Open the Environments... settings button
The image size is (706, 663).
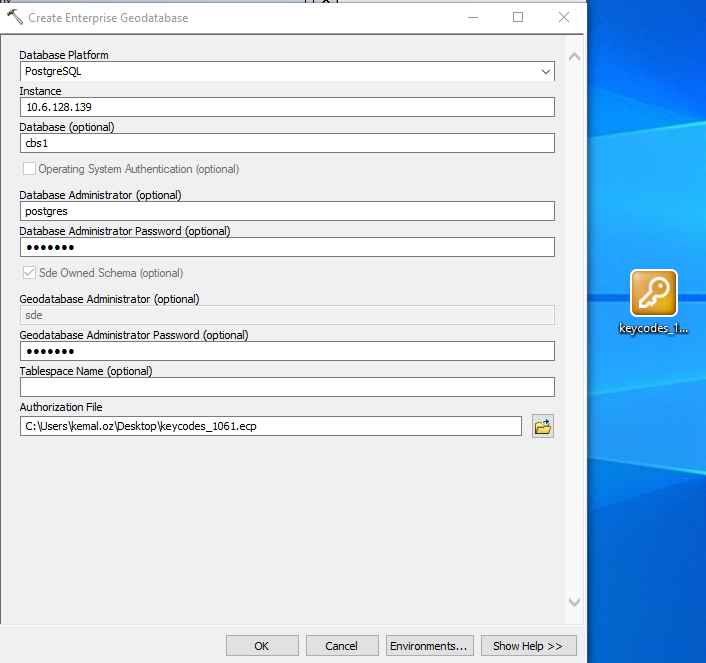[x=430, y=646]
